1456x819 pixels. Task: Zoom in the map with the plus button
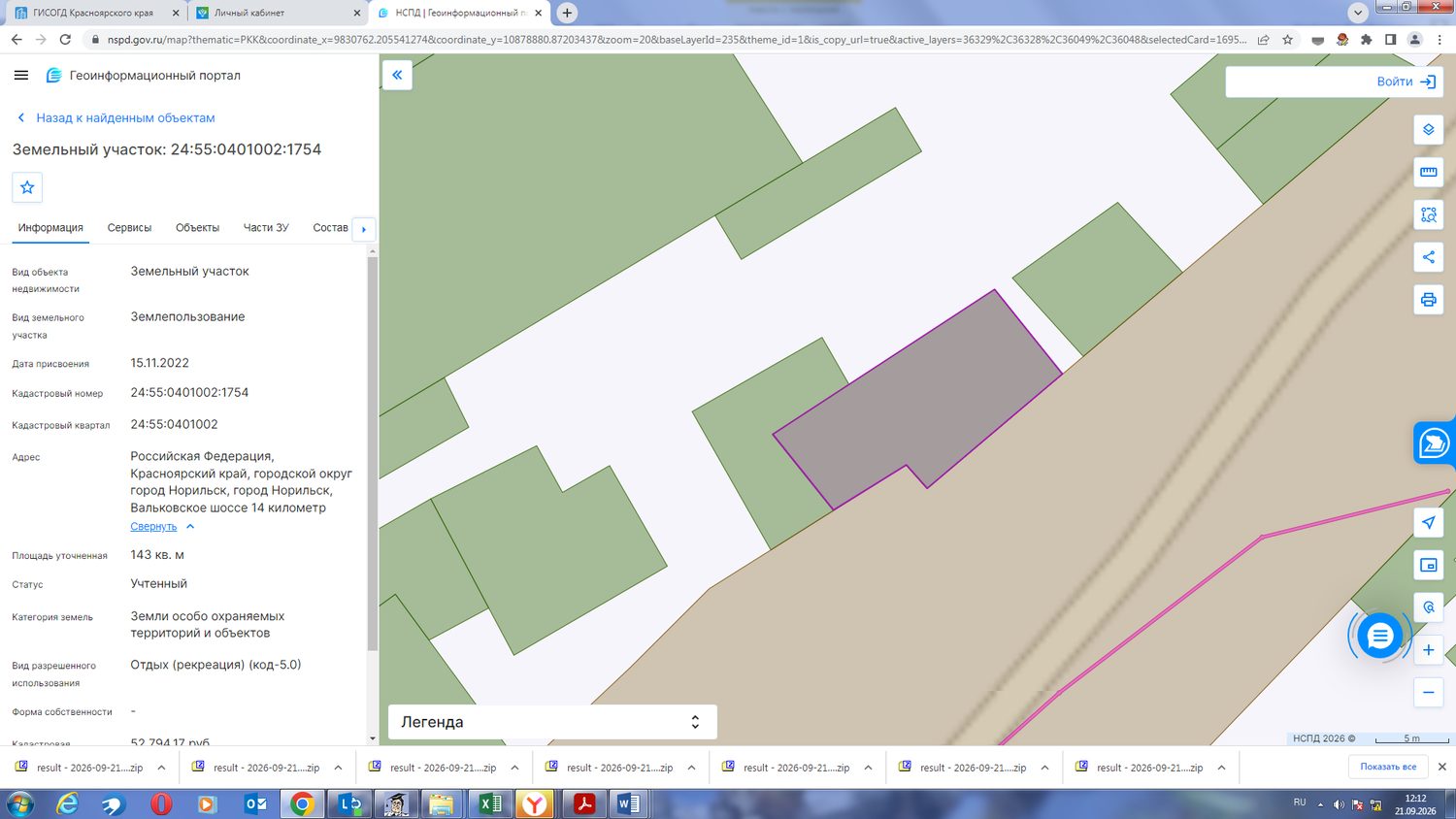coord(1428,650)
